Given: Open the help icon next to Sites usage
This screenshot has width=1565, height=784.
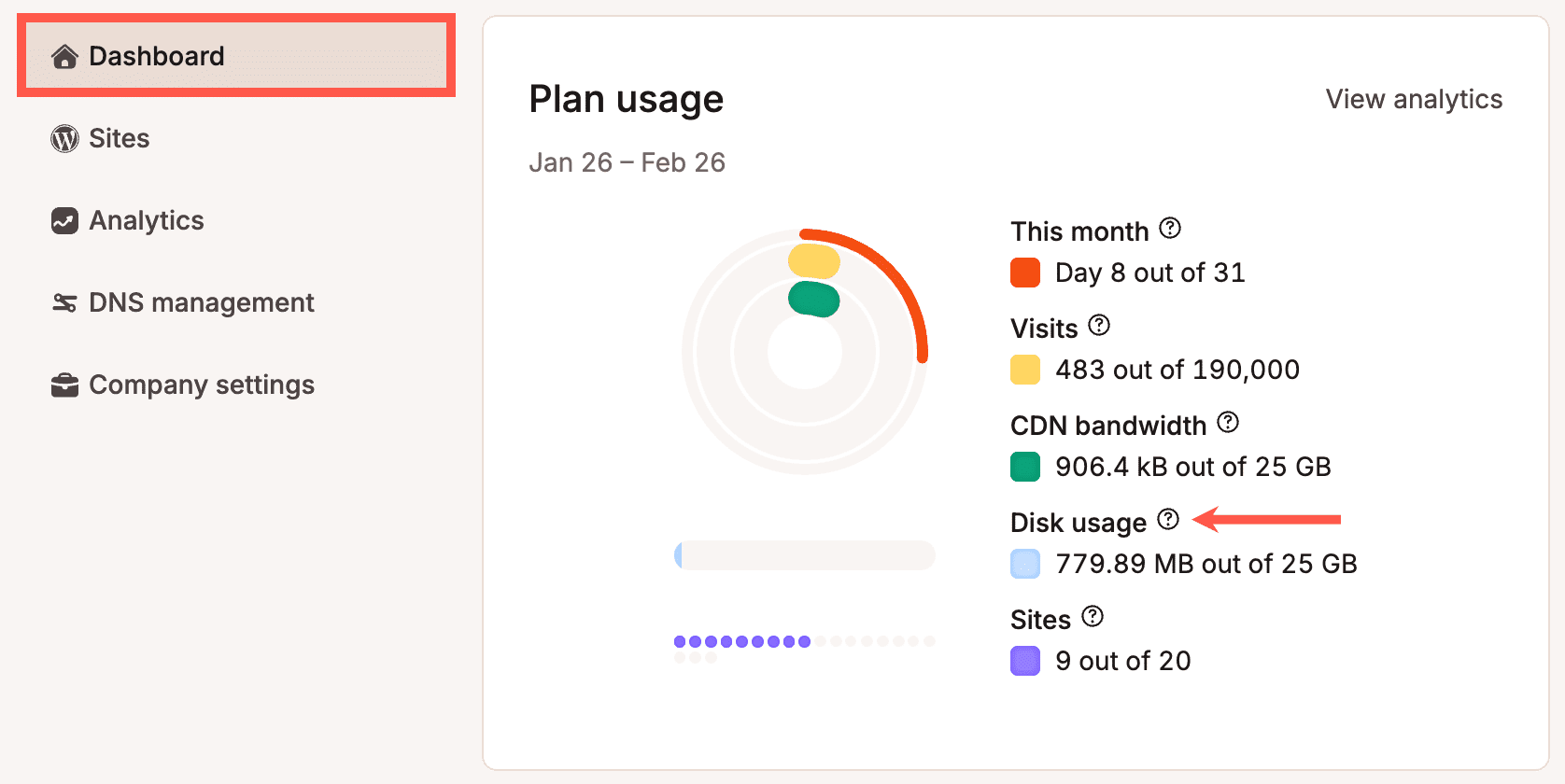Looking at the screenshot, I should pos(1093,616).
